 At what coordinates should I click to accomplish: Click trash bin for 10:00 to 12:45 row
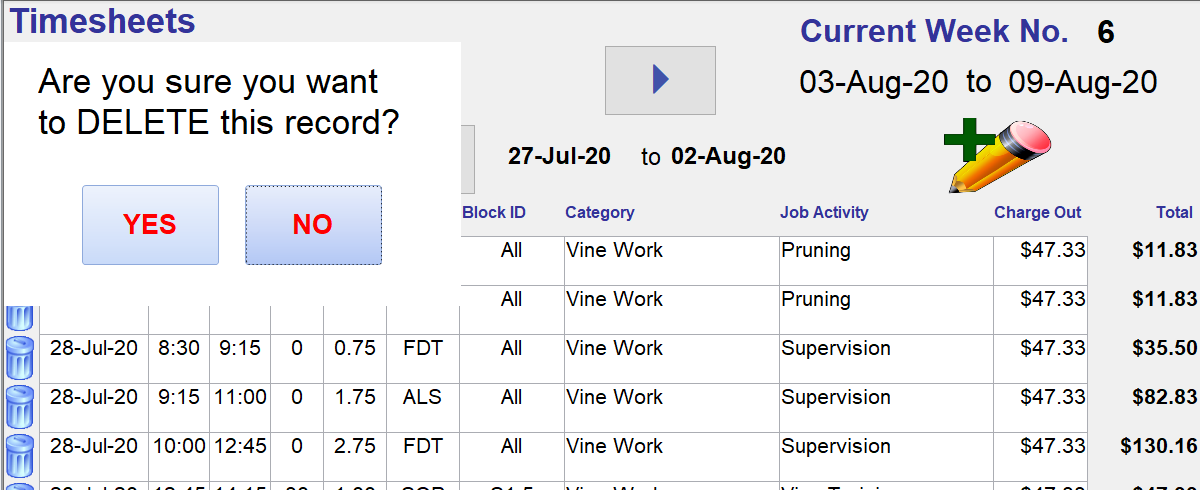point(20,456)
